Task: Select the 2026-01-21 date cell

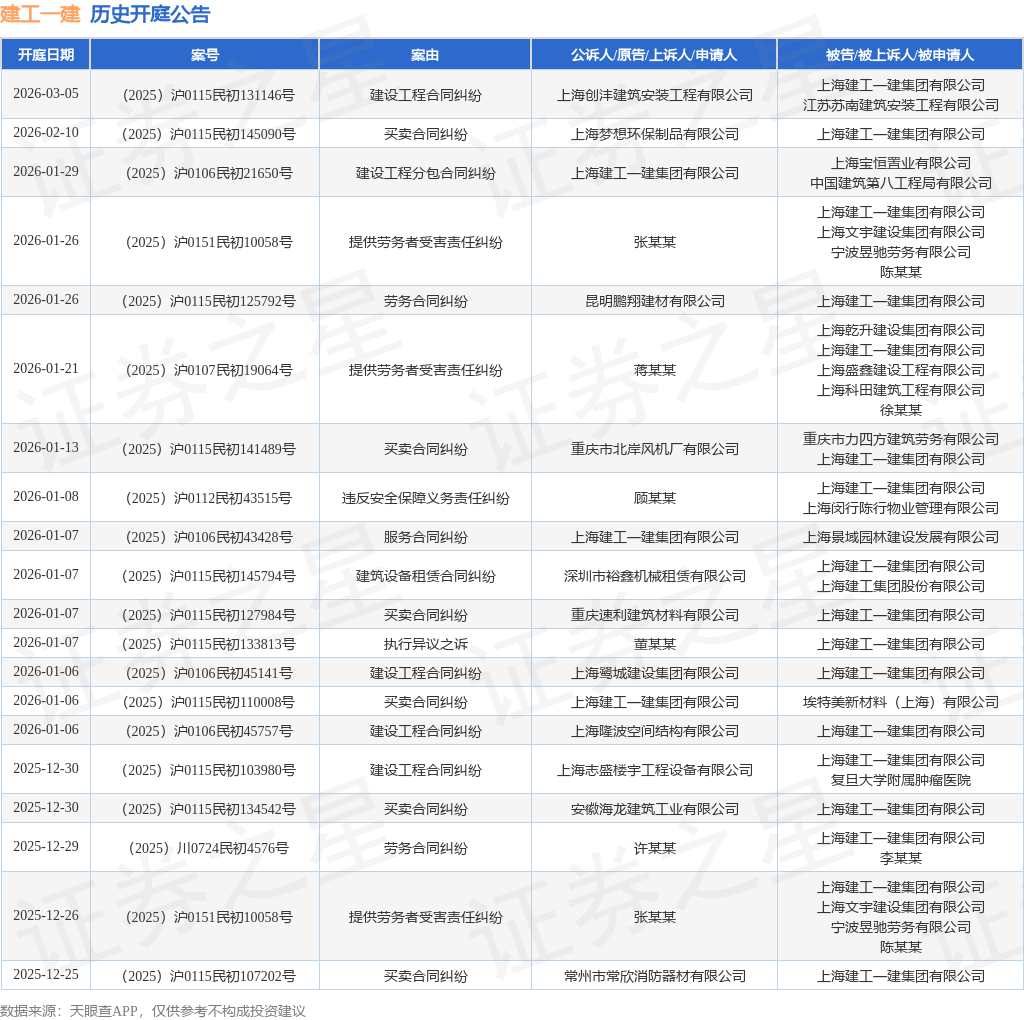Action: point(46,369)
